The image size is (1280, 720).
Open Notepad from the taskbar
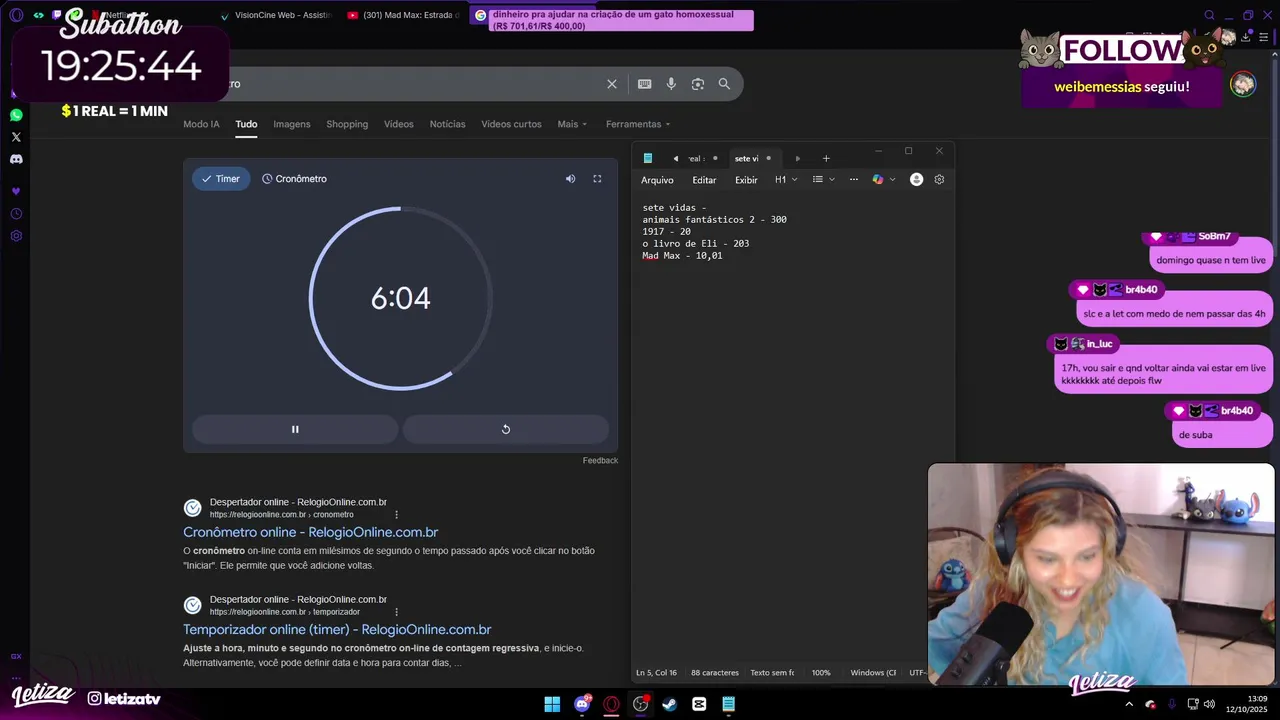729,704
